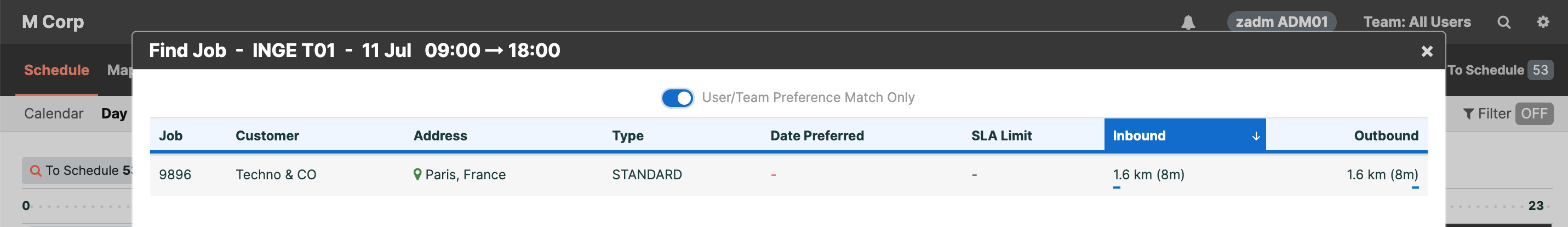Open the zadm ADM01 user badge
Viewport: 1568px width, 227px height.
coord(1281,22)
